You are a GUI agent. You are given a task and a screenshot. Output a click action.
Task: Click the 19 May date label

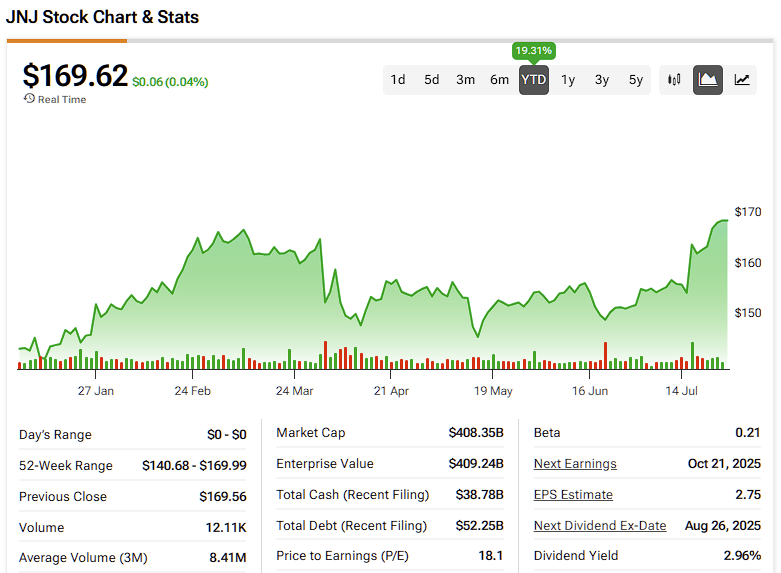pyautogui.click(x=493, y=391)
